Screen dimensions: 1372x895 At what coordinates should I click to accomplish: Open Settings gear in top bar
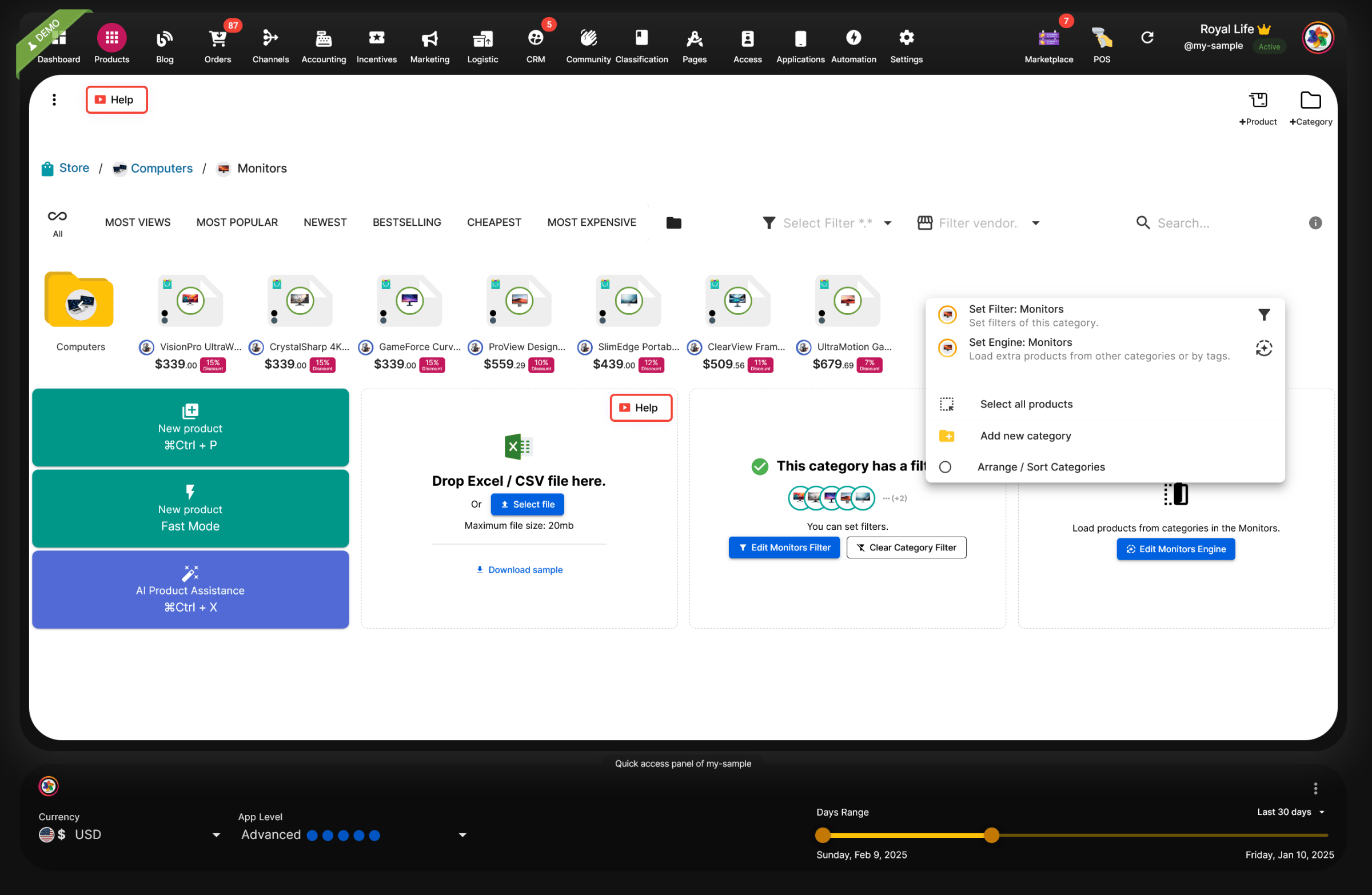(x=906, y=38)
